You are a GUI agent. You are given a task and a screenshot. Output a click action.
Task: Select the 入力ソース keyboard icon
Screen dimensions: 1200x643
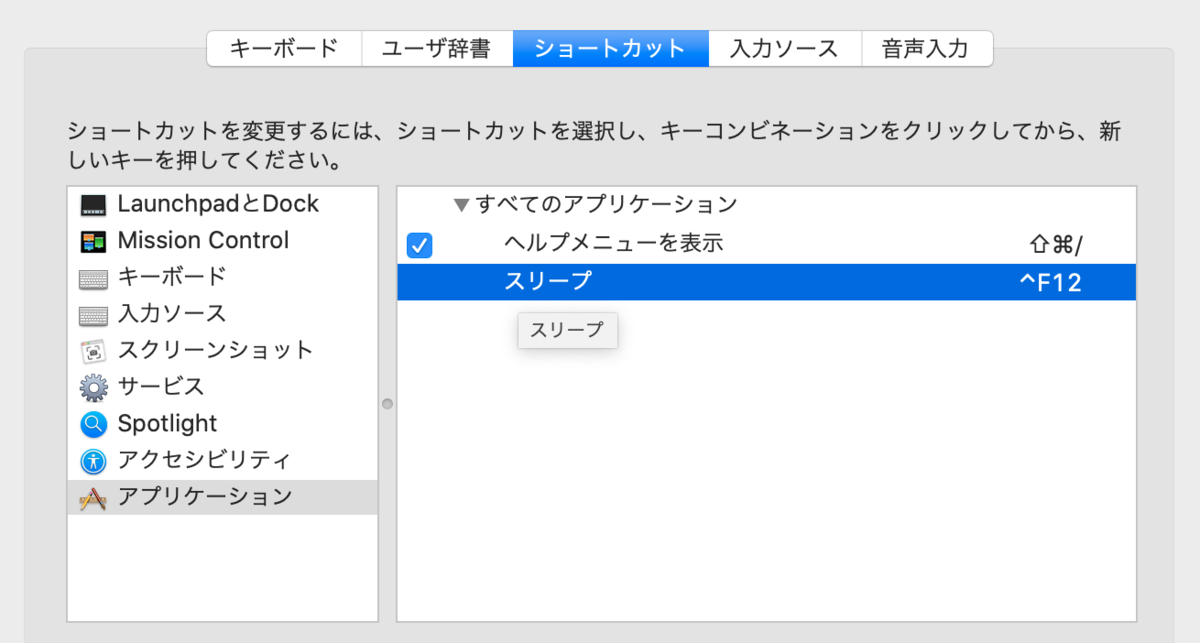coord(94,313)
